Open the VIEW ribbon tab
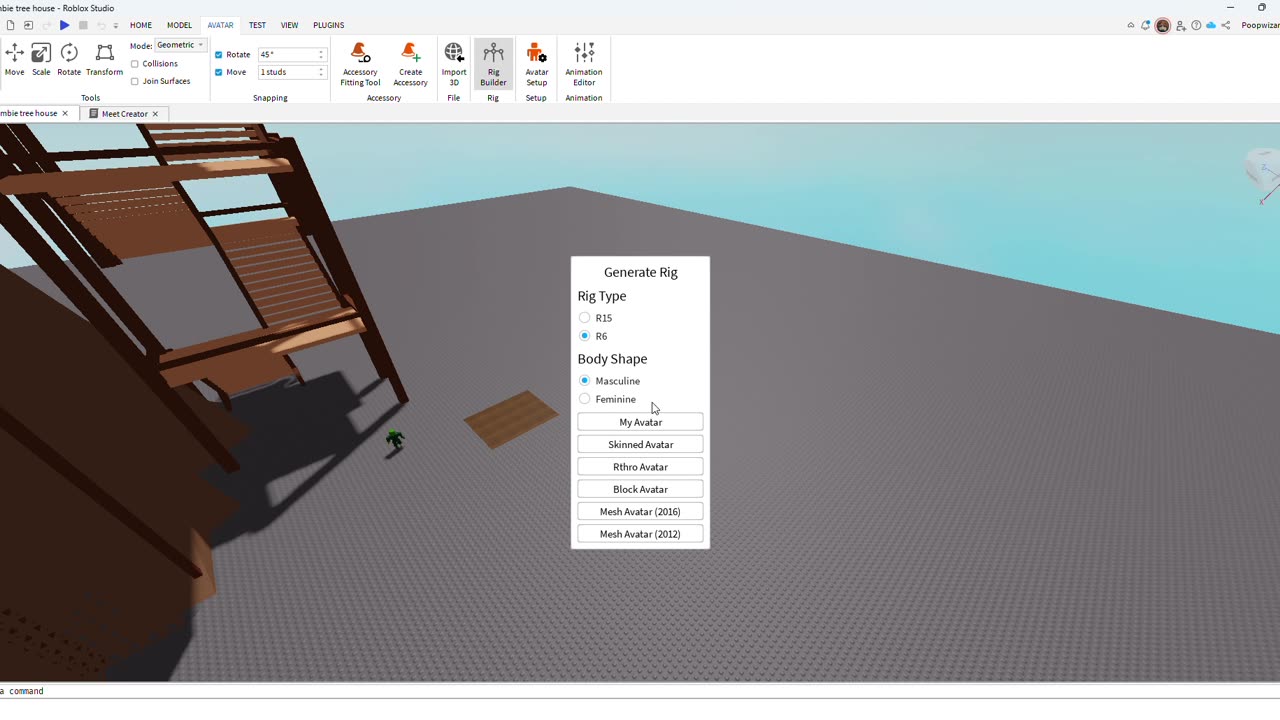The height and width of the screenshot is (720, 1280). coord(289,25)
